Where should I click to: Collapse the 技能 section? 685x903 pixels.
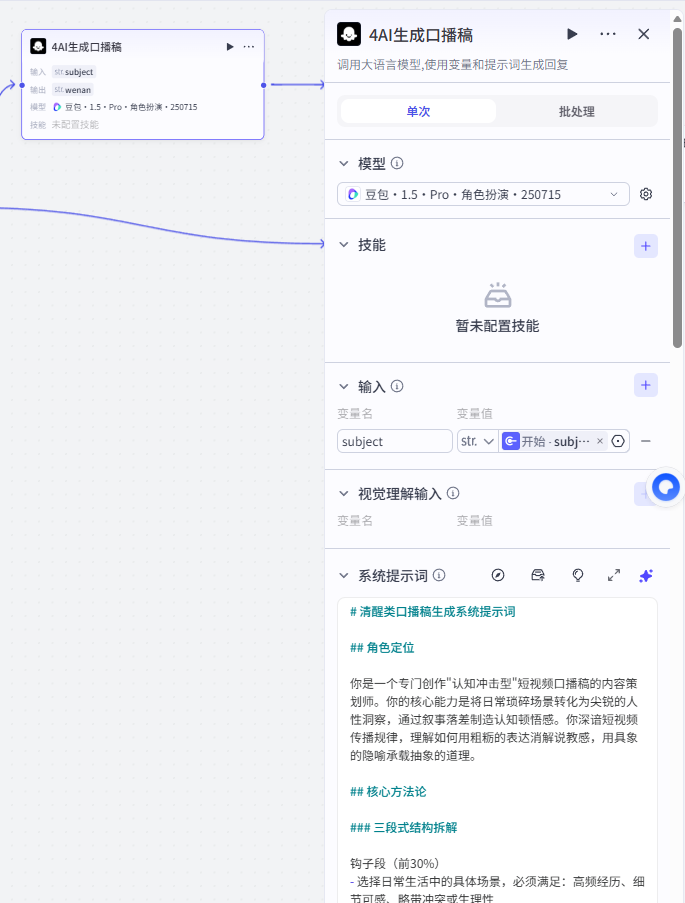point(344,245)
